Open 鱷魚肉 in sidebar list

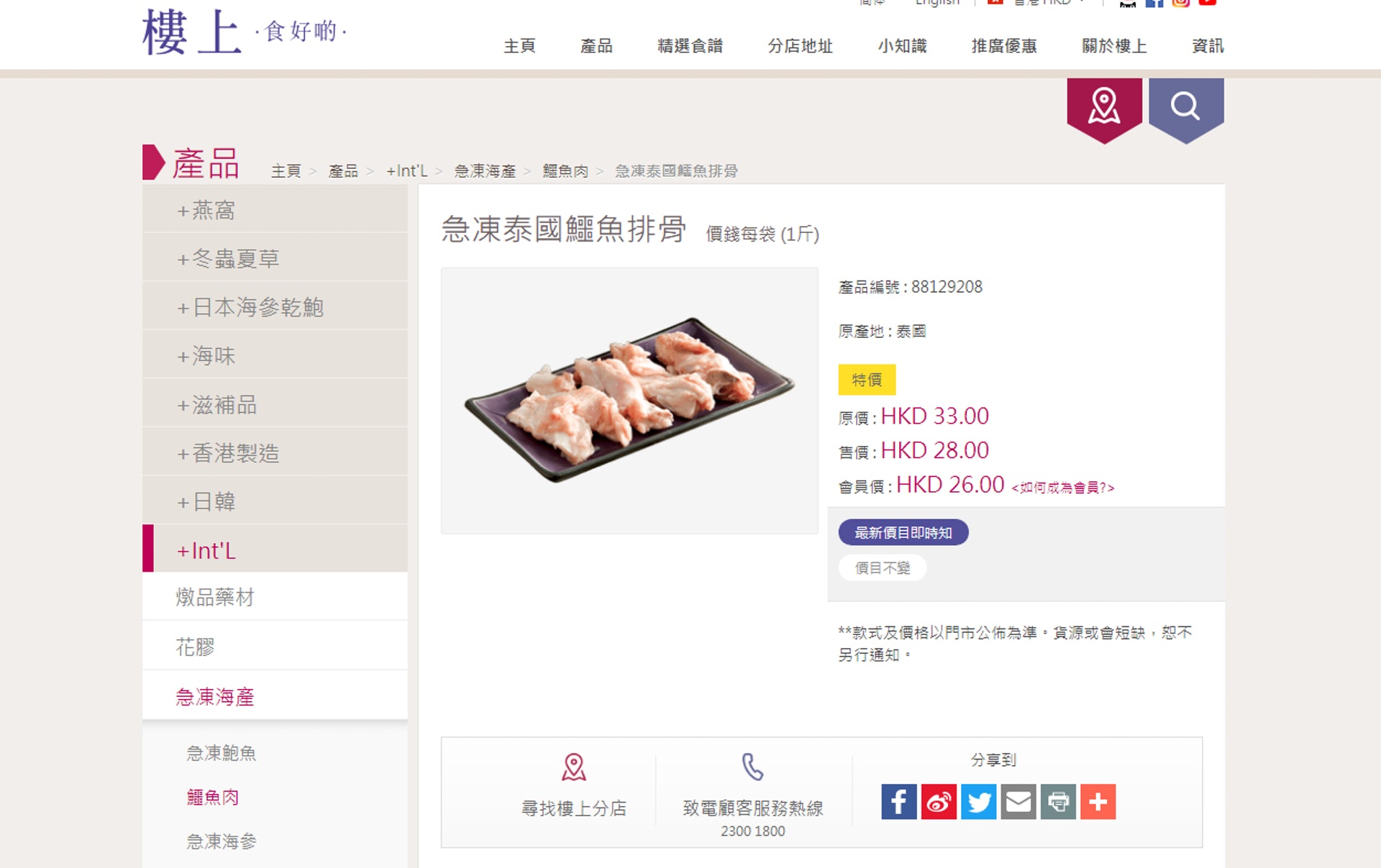(213, 797)
